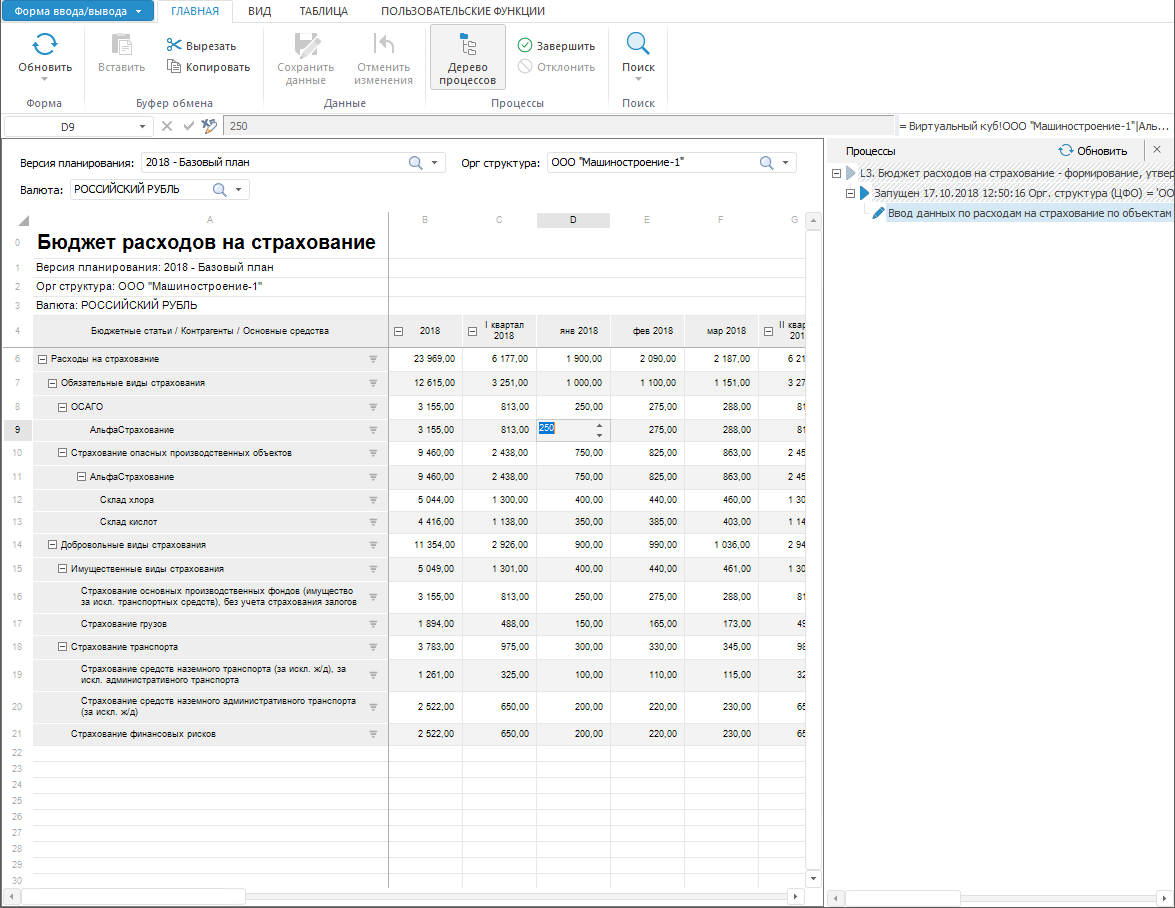Click the formula bar input field
This screenshot has width=1175, height=908.
pos(558,126)
